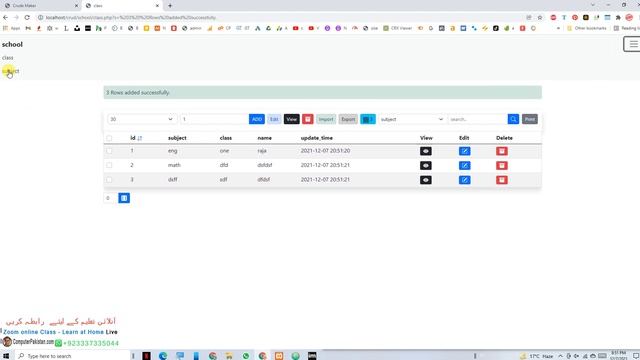This screenshot has height=360, width=640.
Task: Open the rows-per-page dropdown showing 30
Action: (142, 119)
